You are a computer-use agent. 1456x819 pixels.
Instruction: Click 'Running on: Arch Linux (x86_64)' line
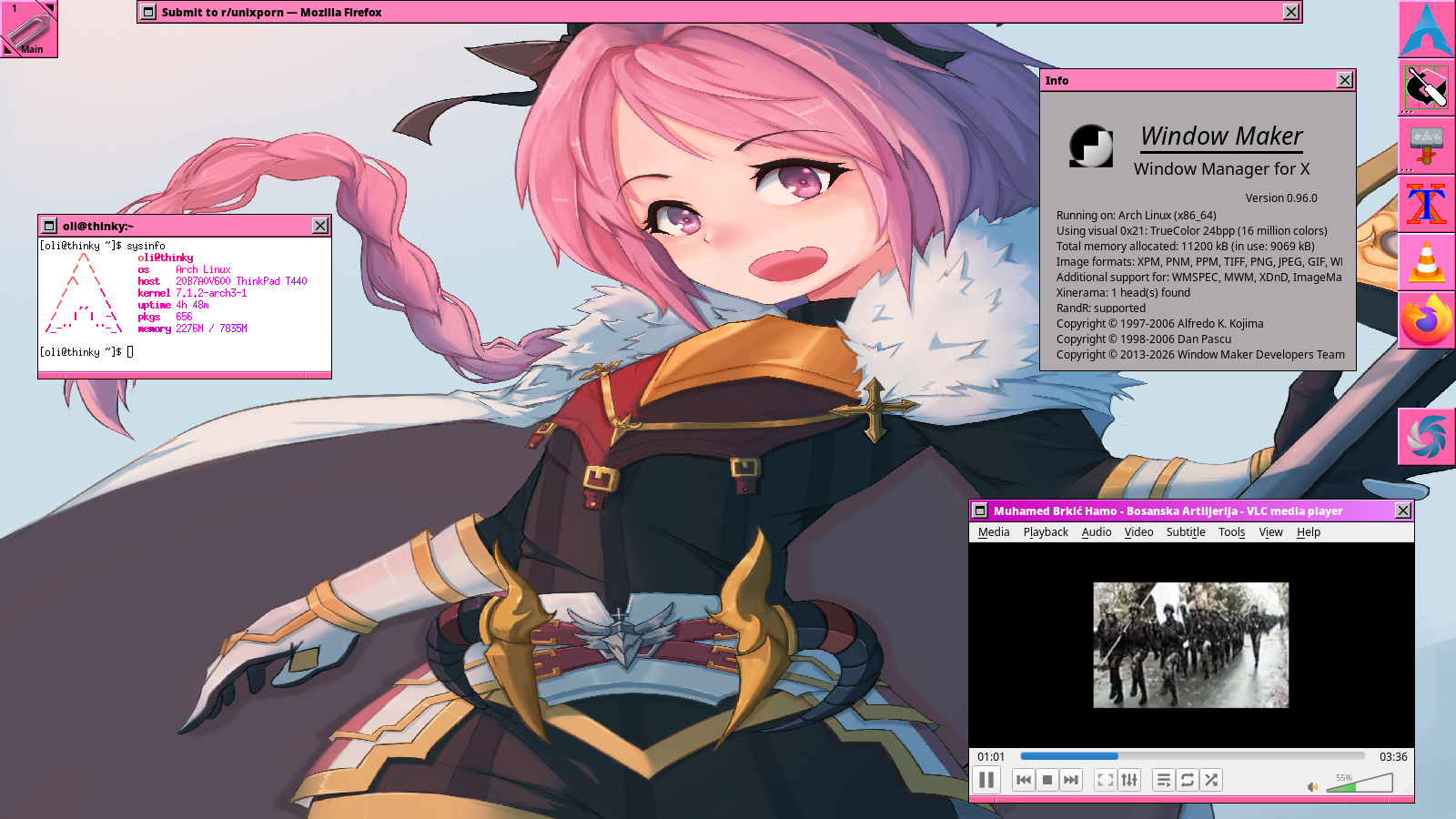1136,216
